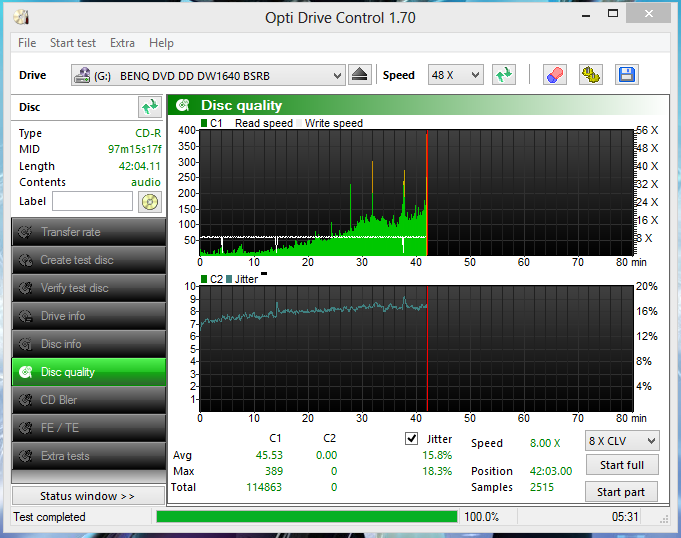Open the Verify test disc panel
The height and width of the screenshot is (538, 681).
pos(89,288)
